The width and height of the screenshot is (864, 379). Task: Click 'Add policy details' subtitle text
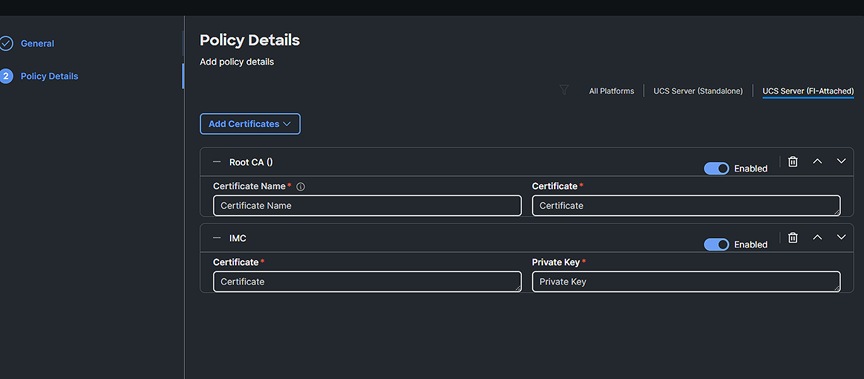(x=236, y=62)
